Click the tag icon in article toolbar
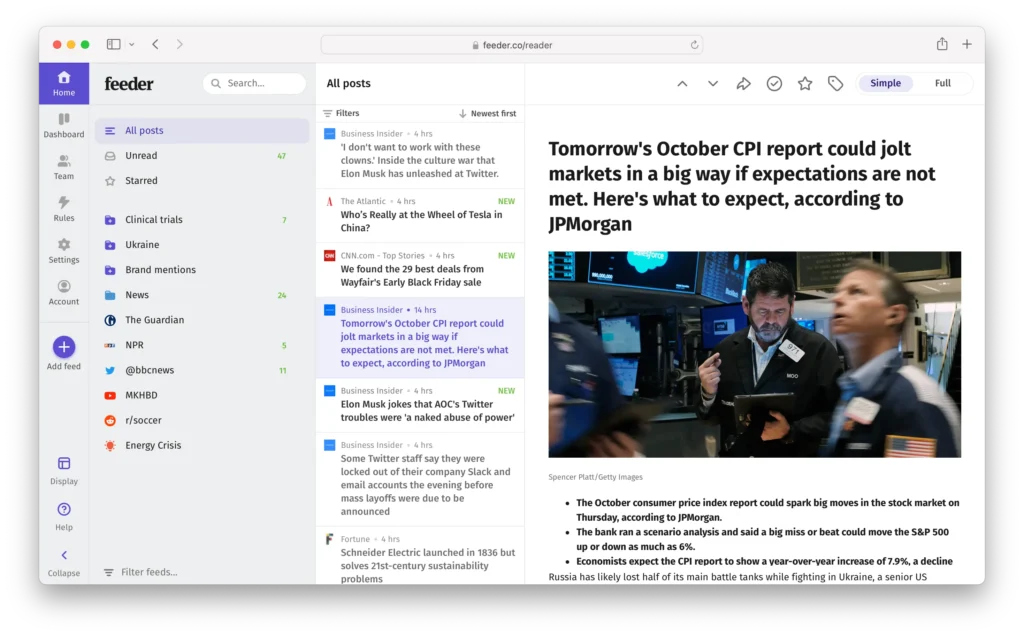 click(x=835, y=84)
